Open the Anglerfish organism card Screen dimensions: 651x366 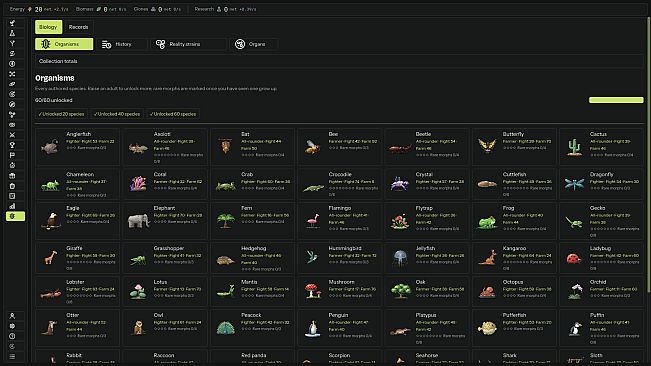point(78,147)
